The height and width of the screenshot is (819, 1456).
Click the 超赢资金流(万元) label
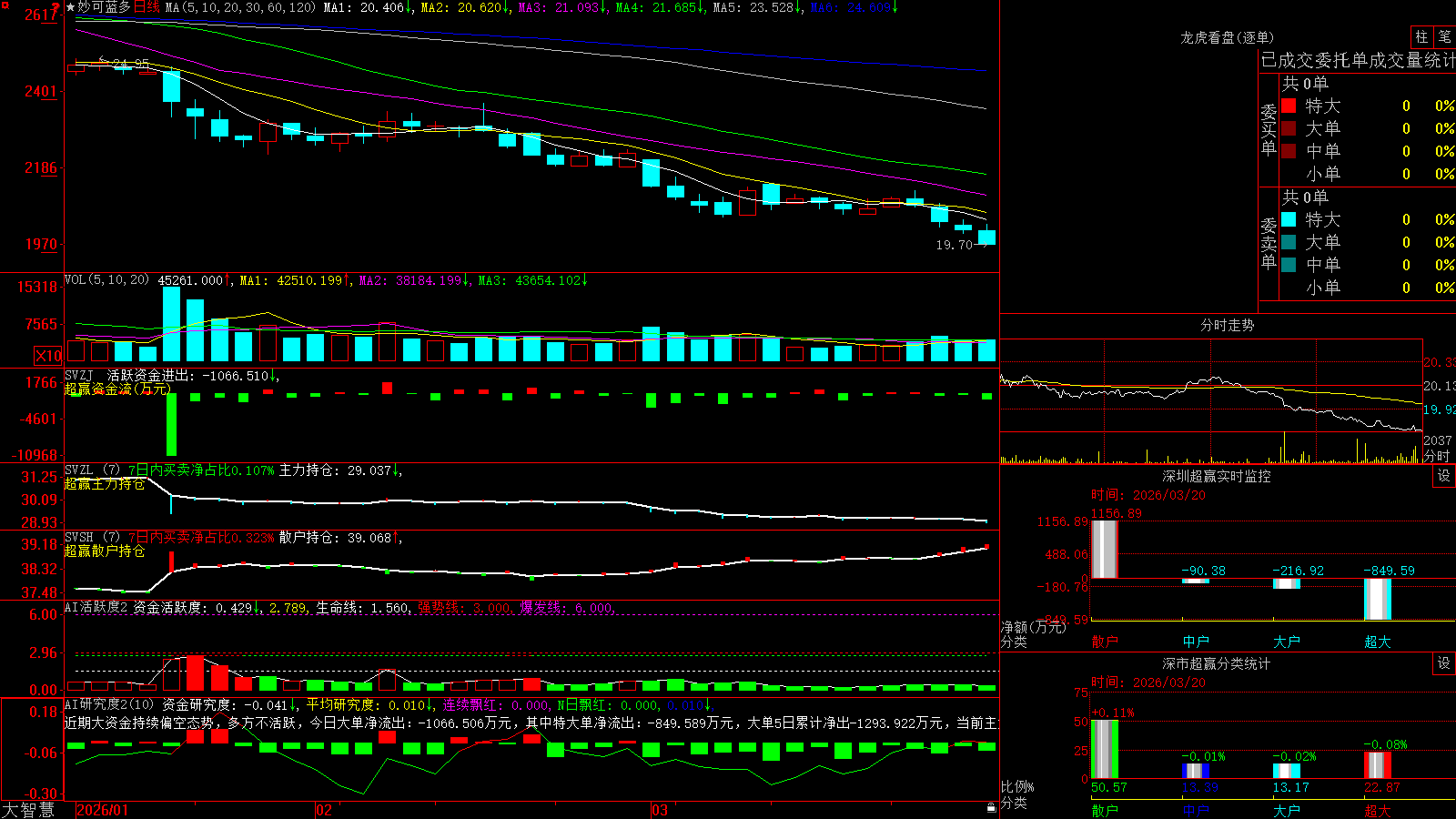117,389
